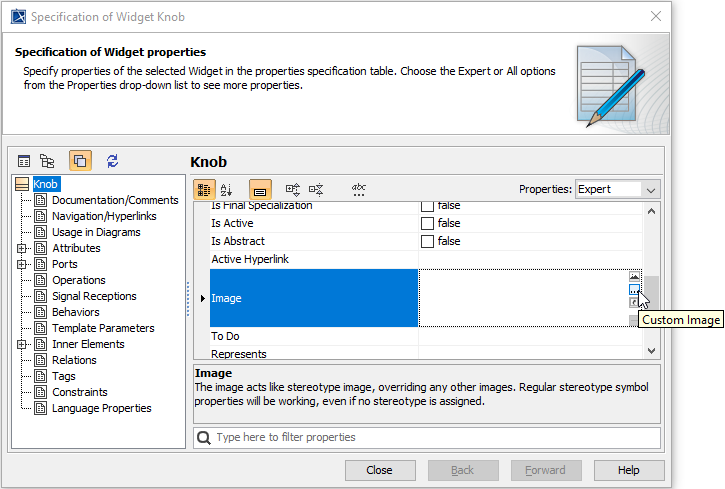Click the Is Abstract property label
This screenshot has height=489, width=725.
[238, 241]
